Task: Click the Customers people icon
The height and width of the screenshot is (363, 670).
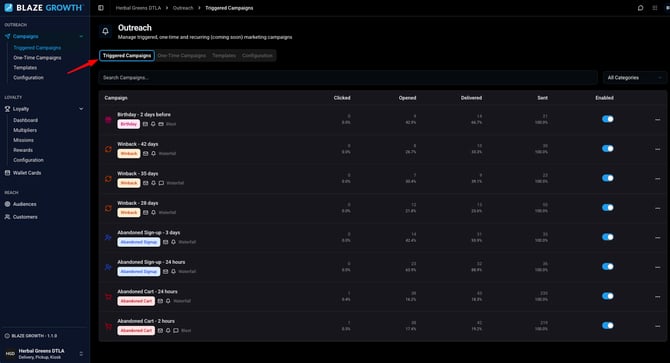Action: pos(7,217)
